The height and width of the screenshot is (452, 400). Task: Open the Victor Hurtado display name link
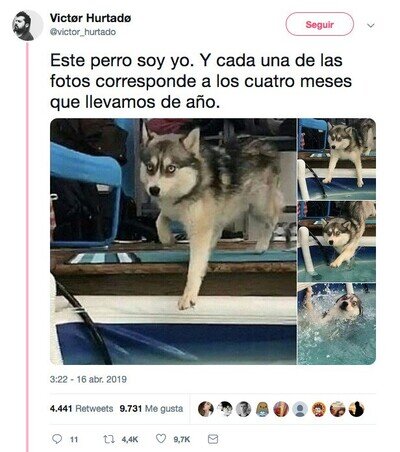90,18
